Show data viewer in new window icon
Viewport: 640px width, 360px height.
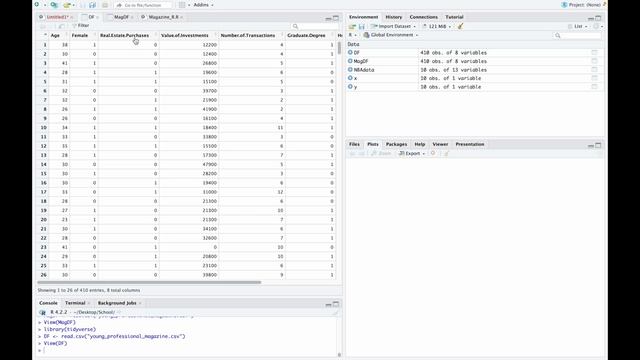tap(62, 26)
